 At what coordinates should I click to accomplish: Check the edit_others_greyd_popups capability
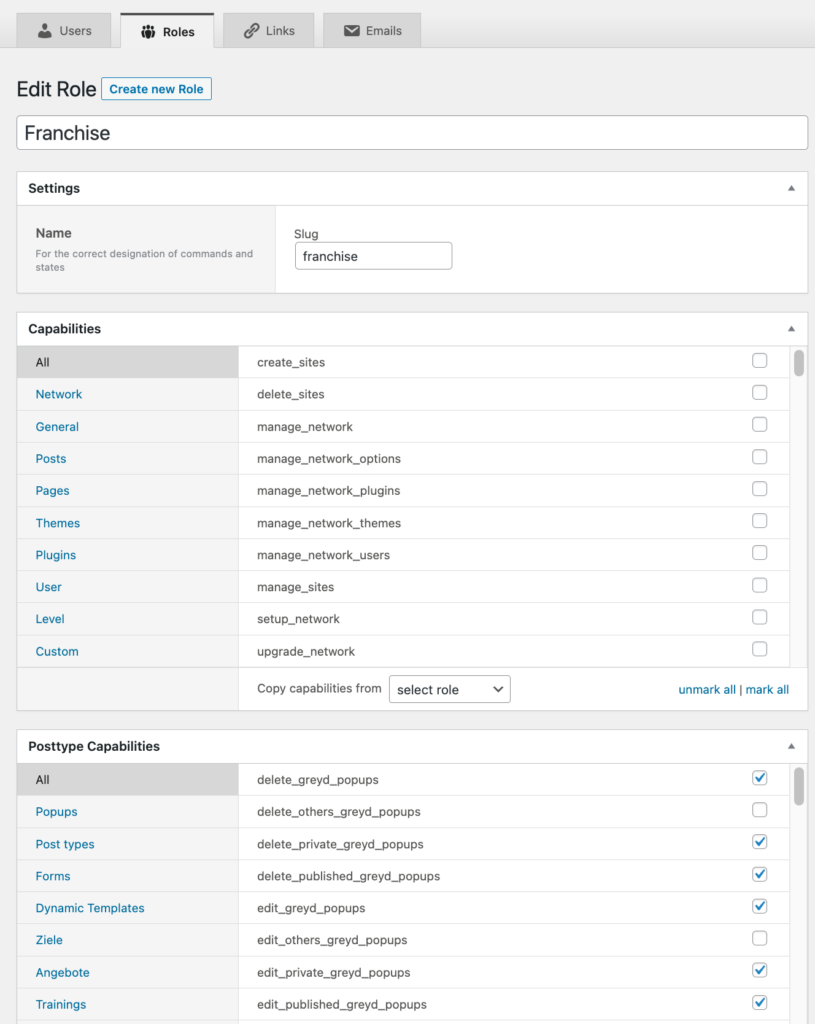(x=759, y=938)
